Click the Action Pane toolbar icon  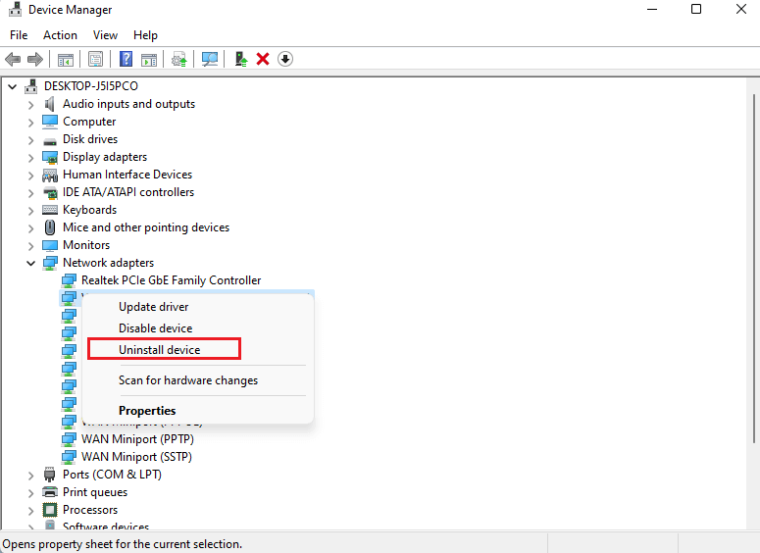click(149, 59)
